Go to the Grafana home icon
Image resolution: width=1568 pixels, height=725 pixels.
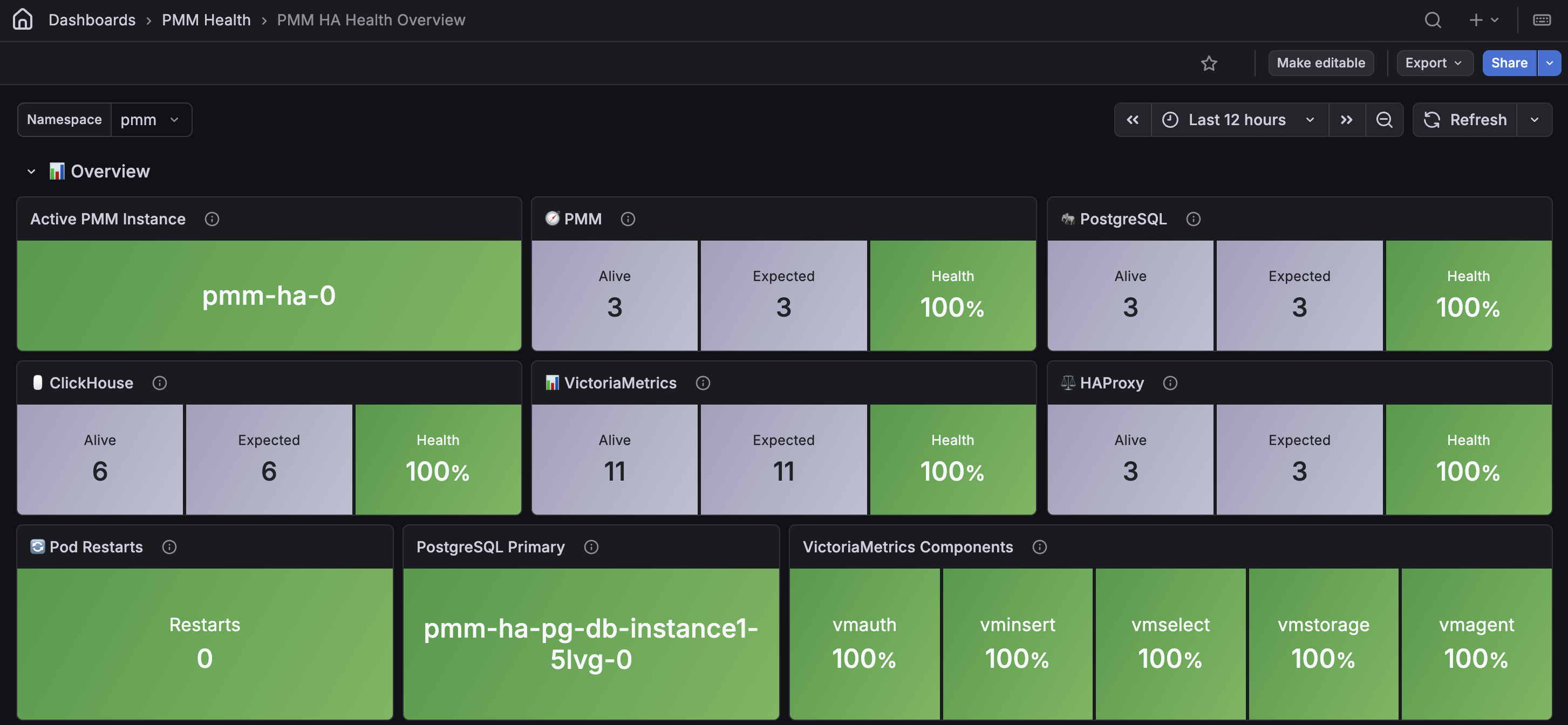23,19
